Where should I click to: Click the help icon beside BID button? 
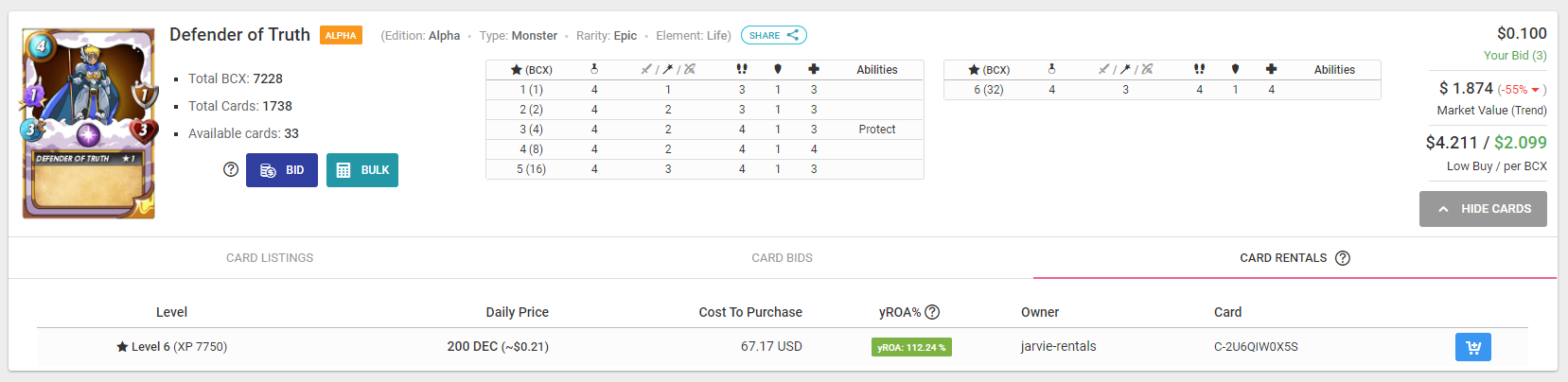(x=231, y=169)
